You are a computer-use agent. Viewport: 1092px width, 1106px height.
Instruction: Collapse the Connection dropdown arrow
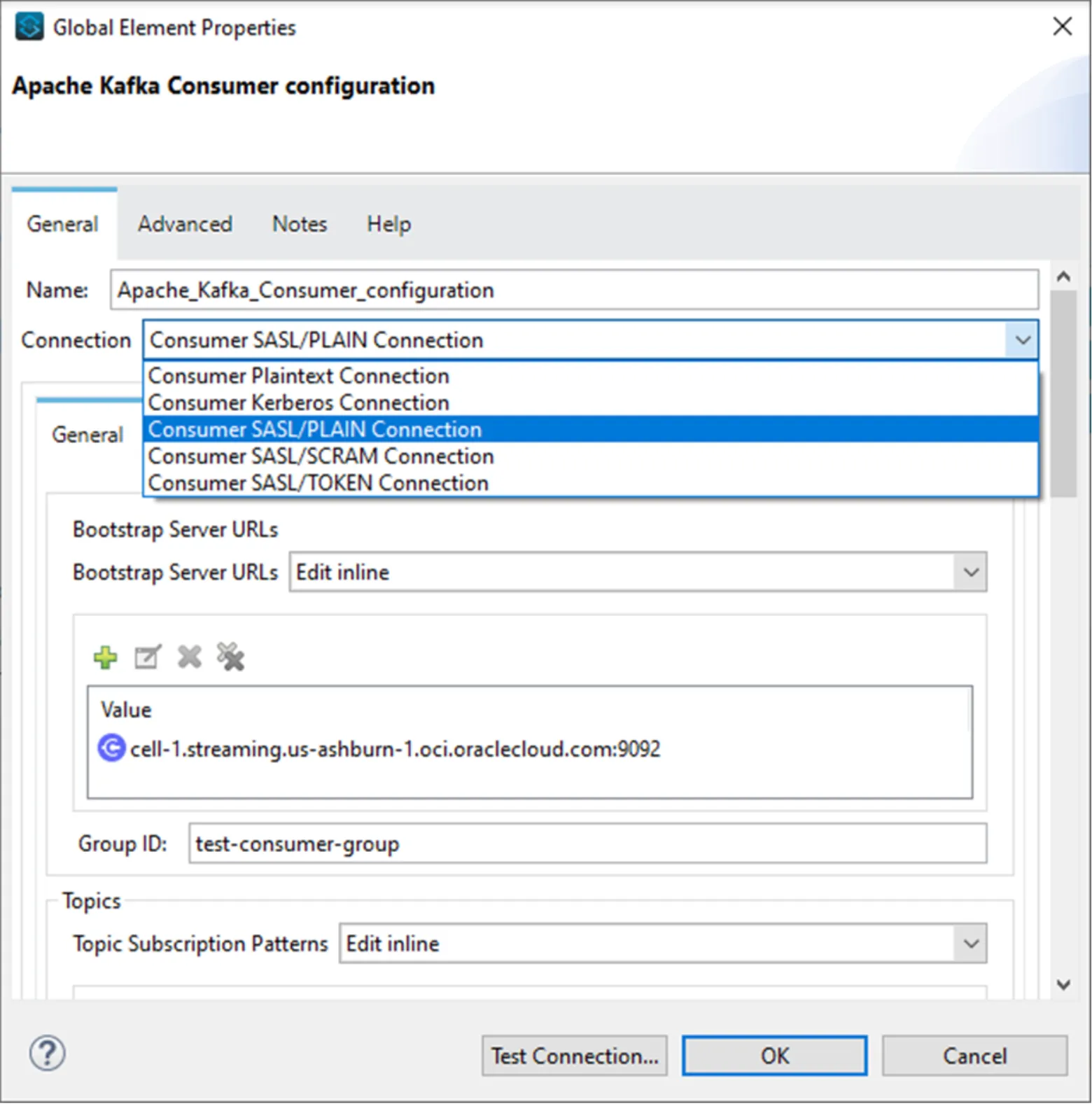(x=1022, y=340)
